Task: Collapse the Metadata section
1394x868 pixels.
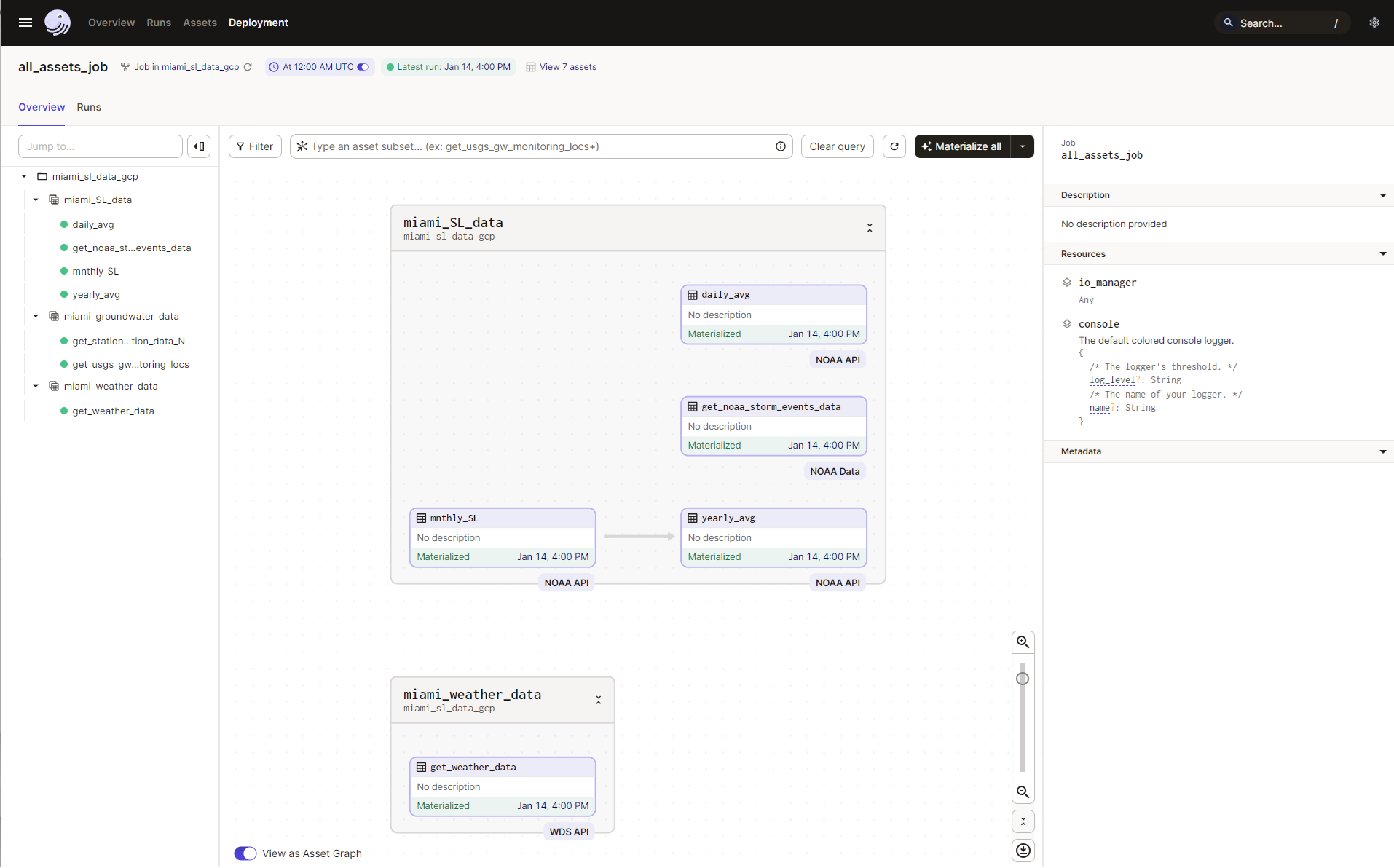Action: tap(1382, 451)
